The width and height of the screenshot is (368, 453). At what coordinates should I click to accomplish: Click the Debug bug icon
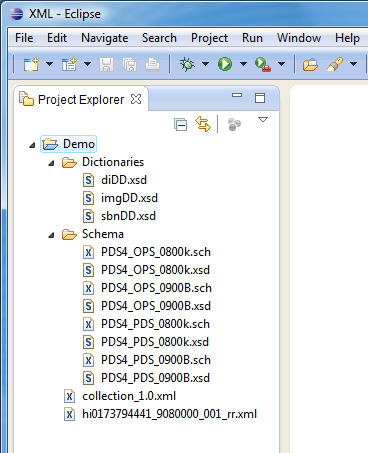coord(187,64)
